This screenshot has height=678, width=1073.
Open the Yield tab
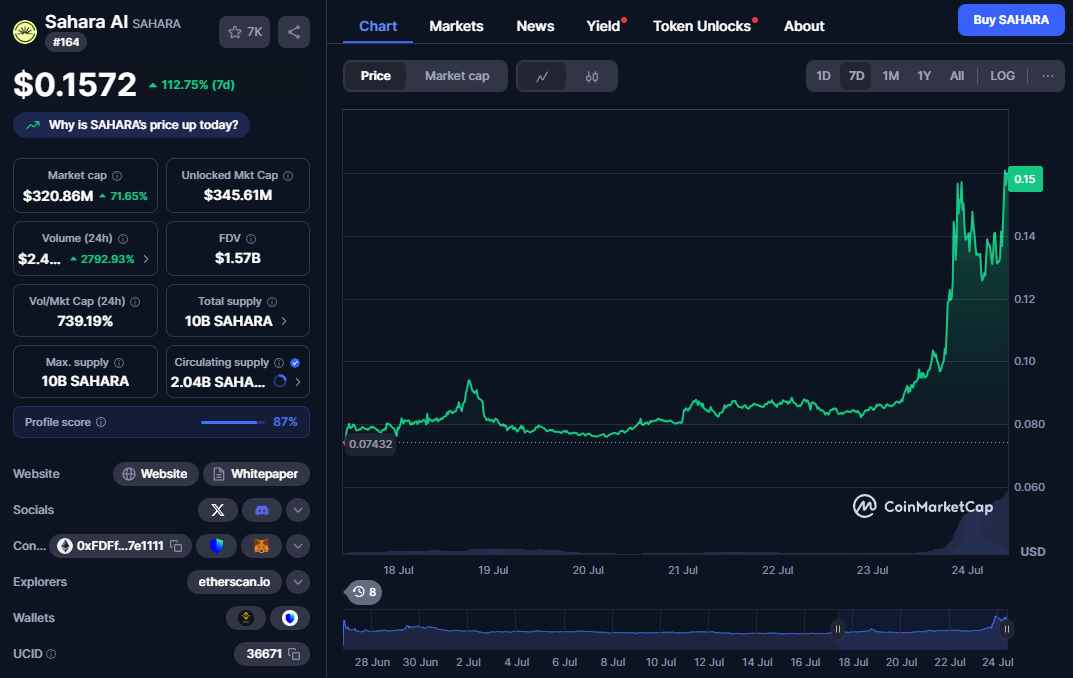604,26
